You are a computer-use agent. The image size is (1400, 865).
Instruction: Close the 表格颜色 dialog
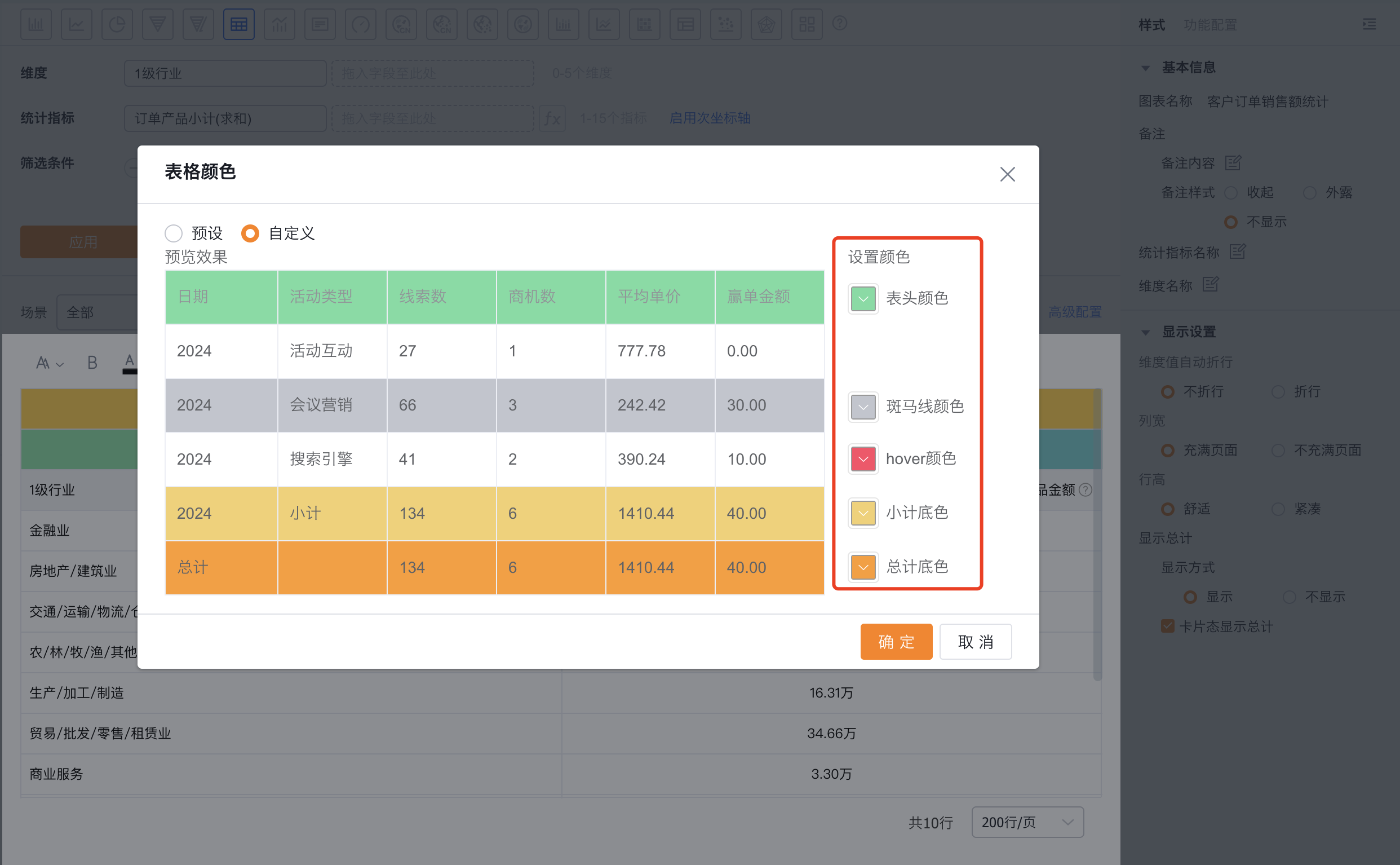click(x=1007, y=174)
